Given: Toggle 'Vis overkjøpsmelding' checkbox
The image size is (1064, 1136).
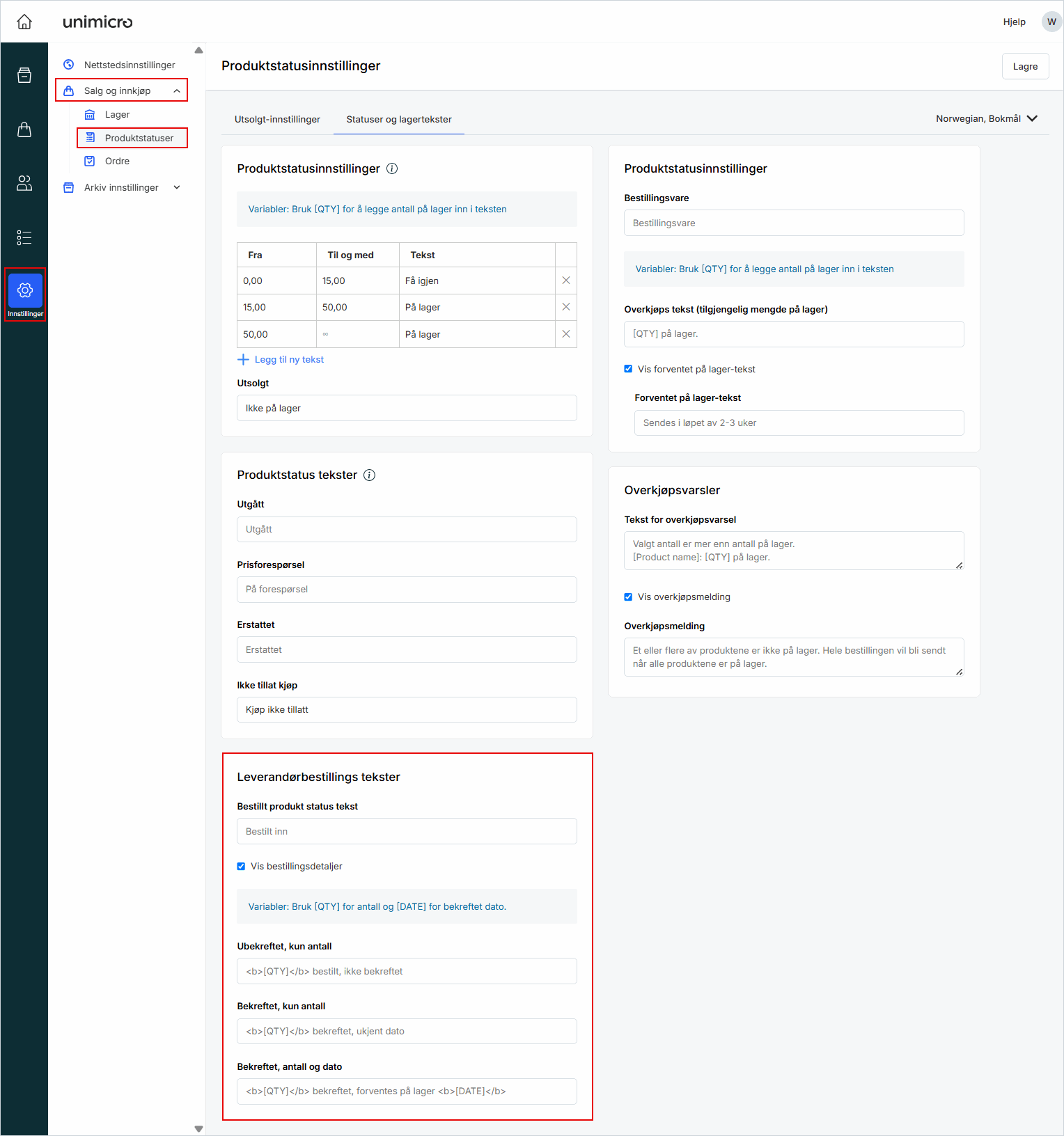Looking at the screenshot, I should pyautogui.click(x=628, y=597).
